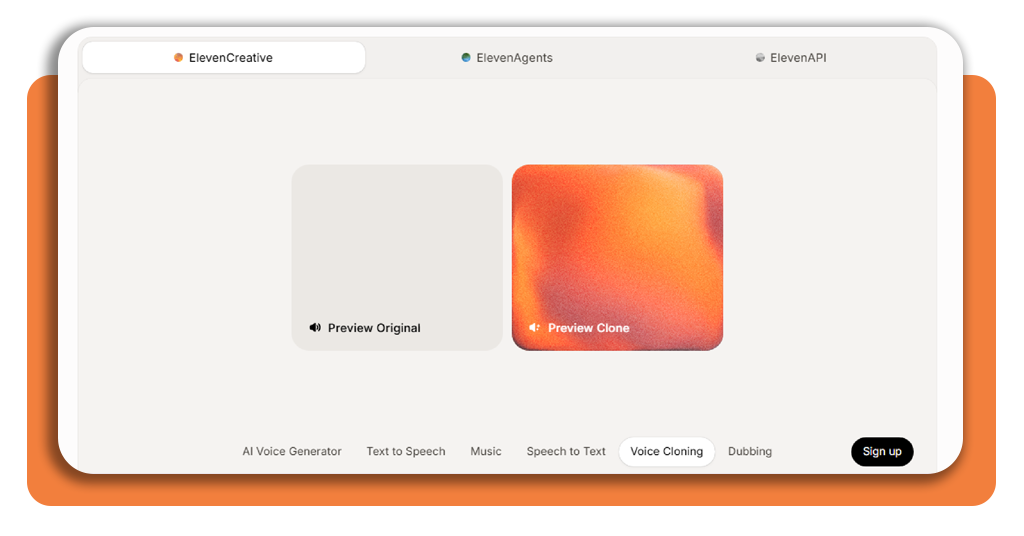The width and height of the screenshot is (1024, 536).
Task: Select the orange gradient Preview Clone card
Action: 617,257
